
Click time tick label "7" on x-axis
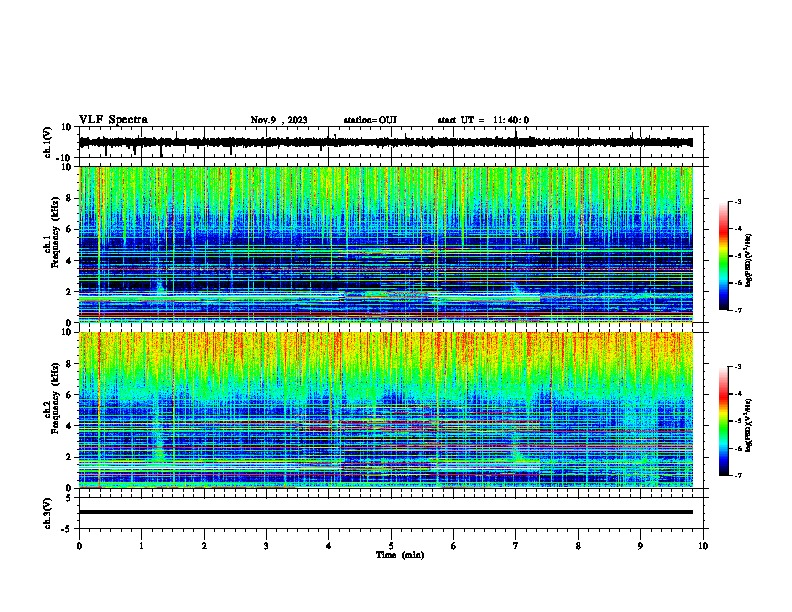(516, 546)
